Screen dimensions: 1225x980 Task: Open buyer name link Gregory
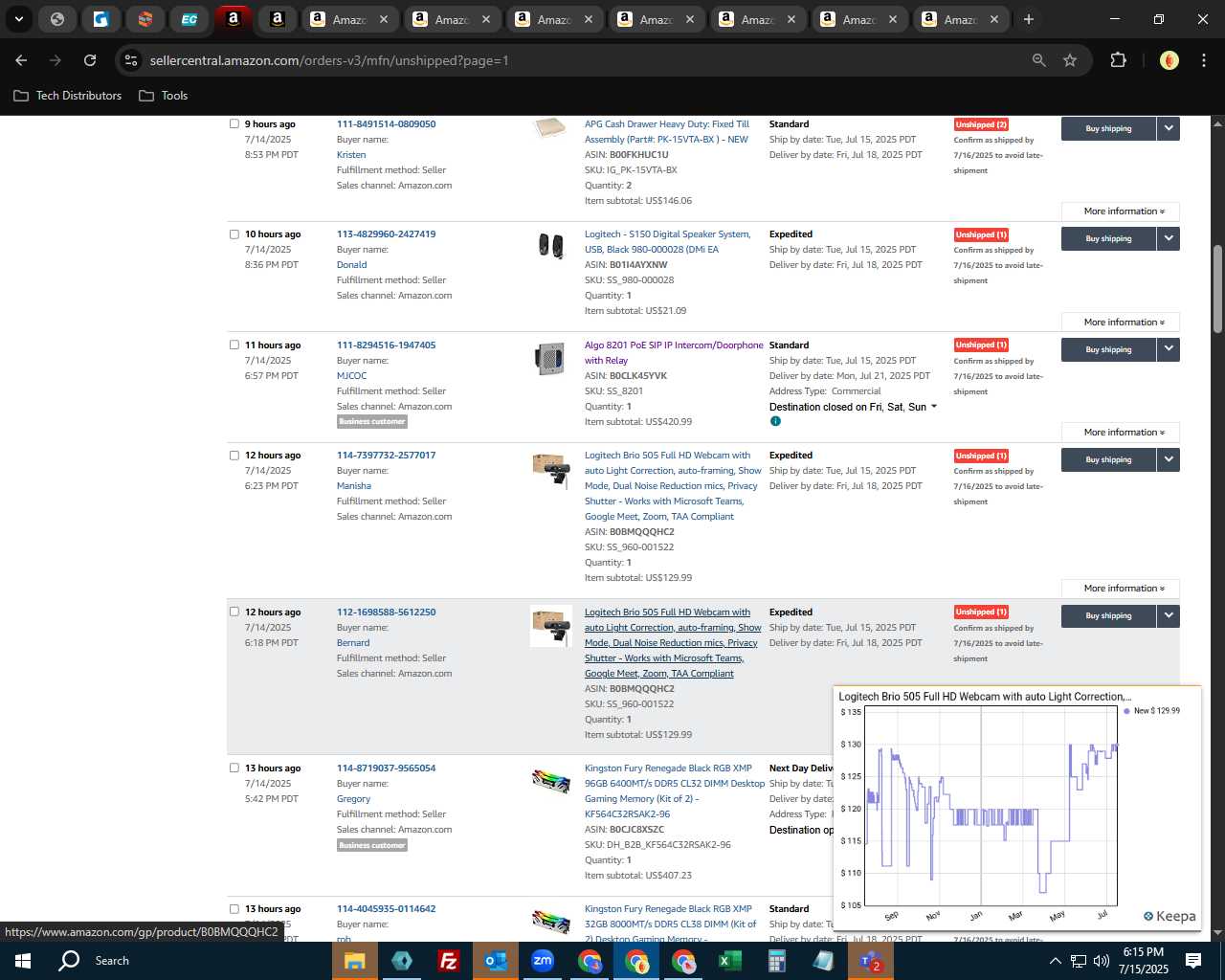point(353,798)
